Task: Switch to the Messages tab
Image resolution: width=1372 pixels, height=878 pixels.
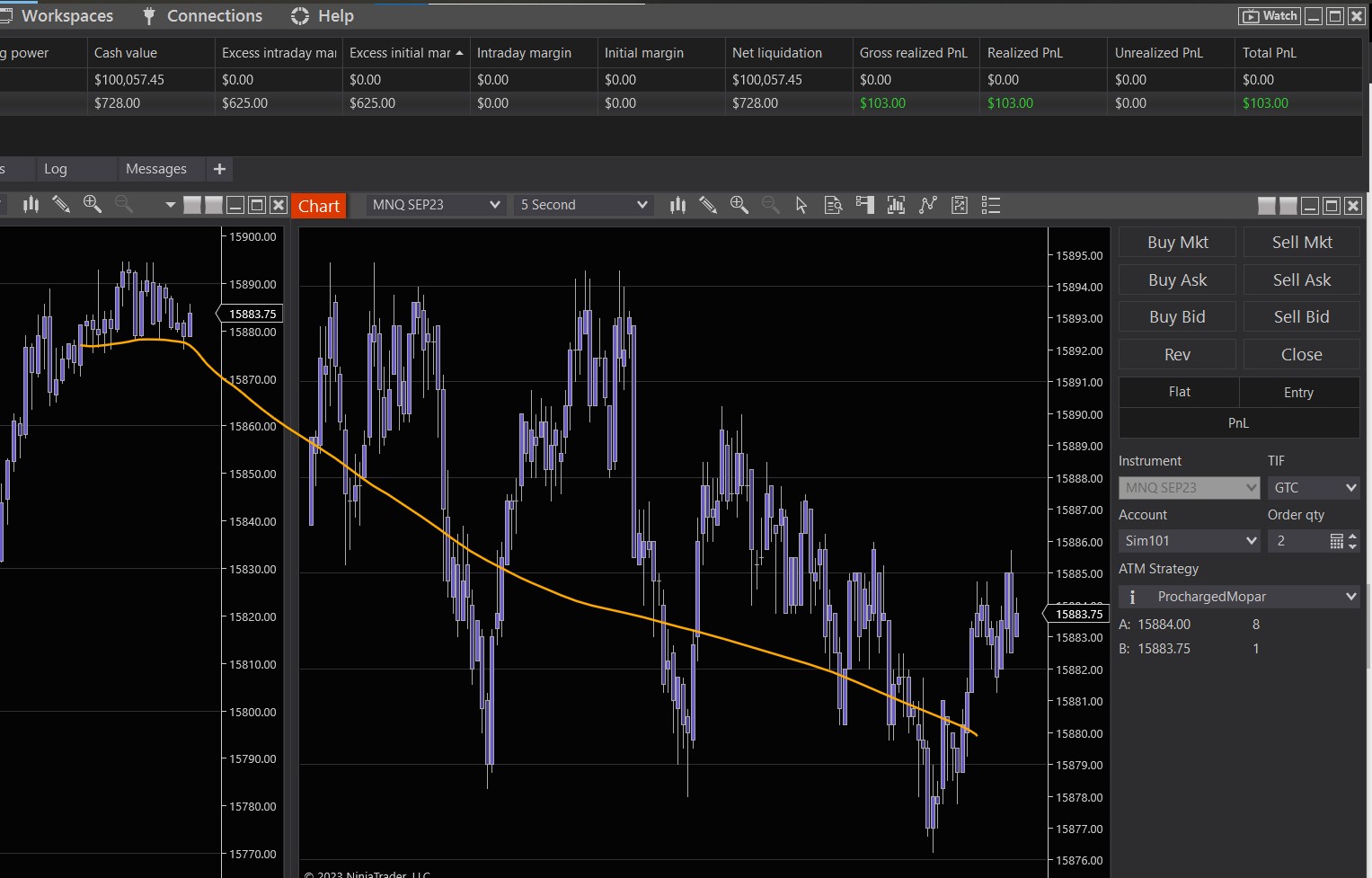Action: (156, 169)
